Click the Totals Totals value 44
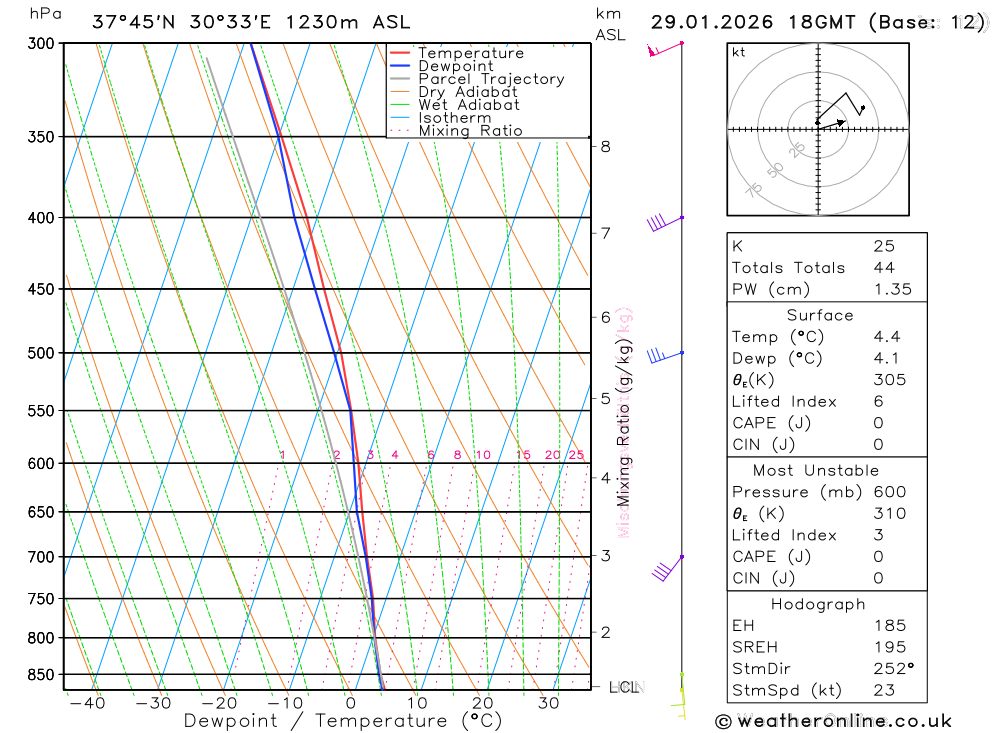 (884, 268)
